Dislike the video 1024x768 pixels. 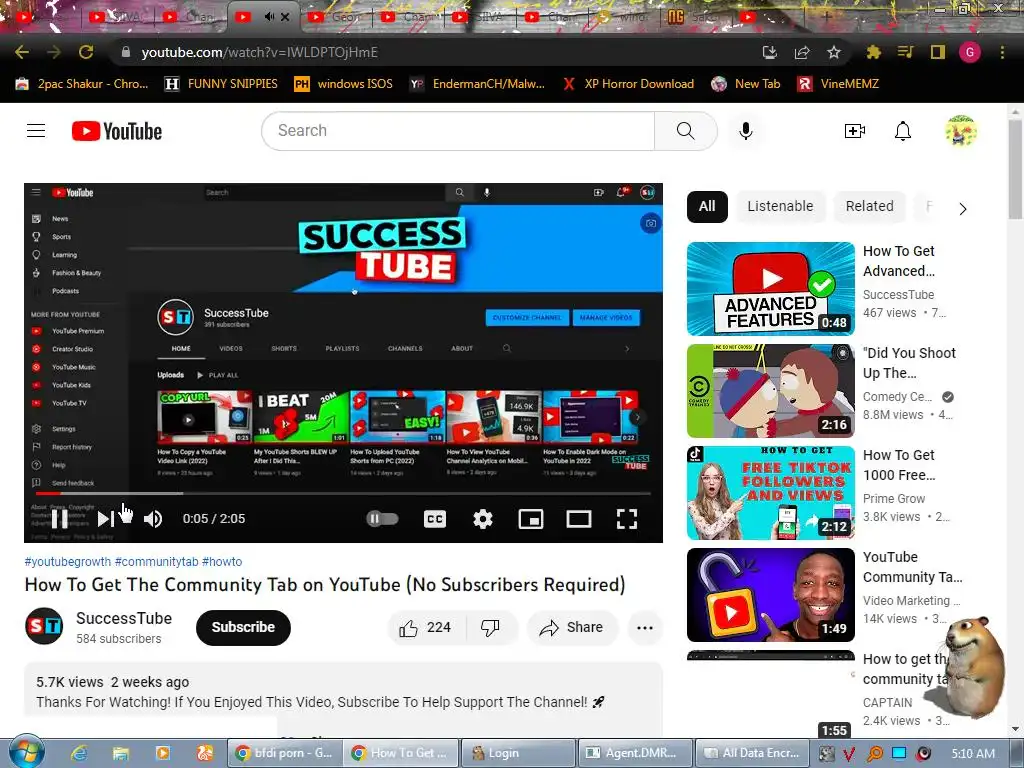pos(490,628)
